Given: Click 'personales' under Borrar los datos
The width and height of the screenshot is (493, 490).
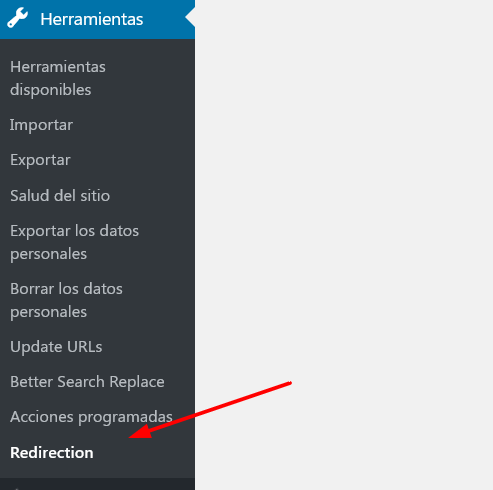Looking at the screenshot, I should tap(48, 312).
